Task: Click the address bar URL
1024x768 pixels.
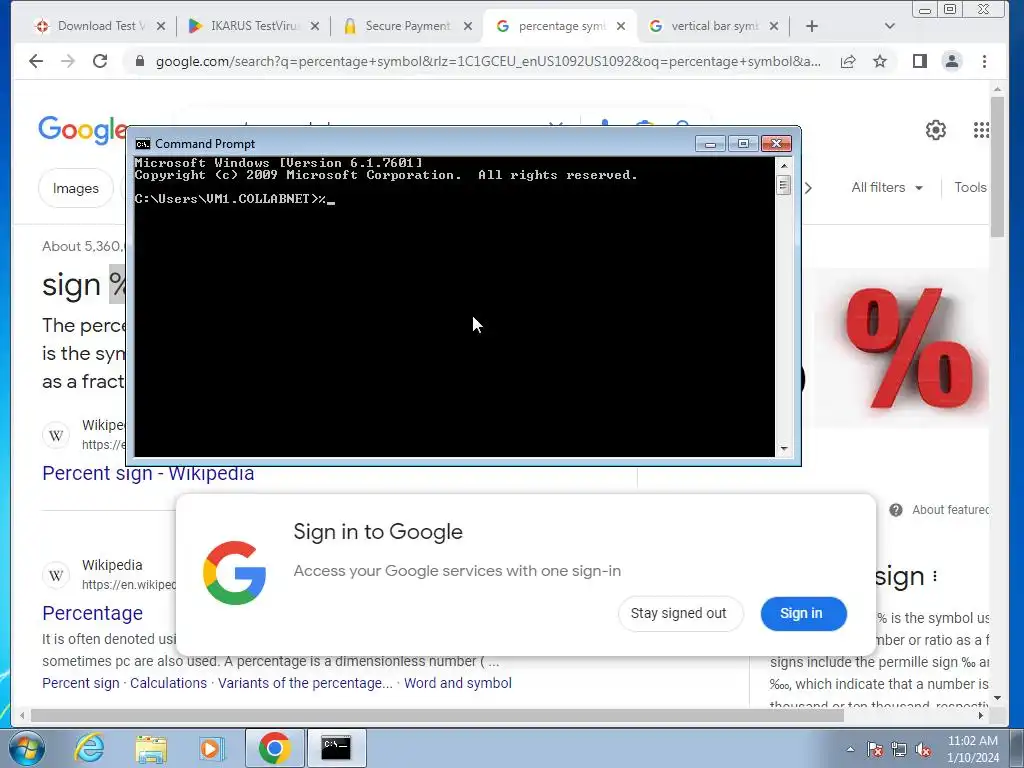Action: click(488, 61)
